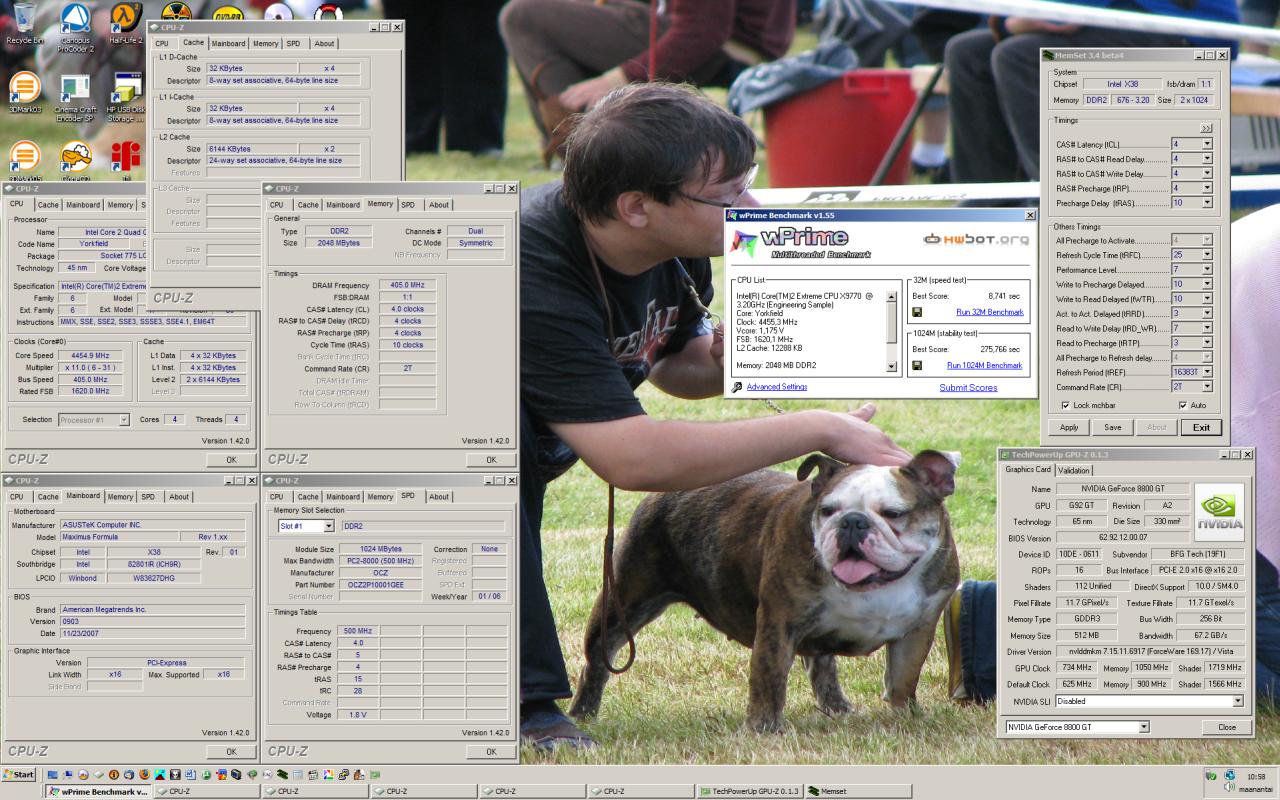Click the orange info icon in quick launch

(113, 775)
